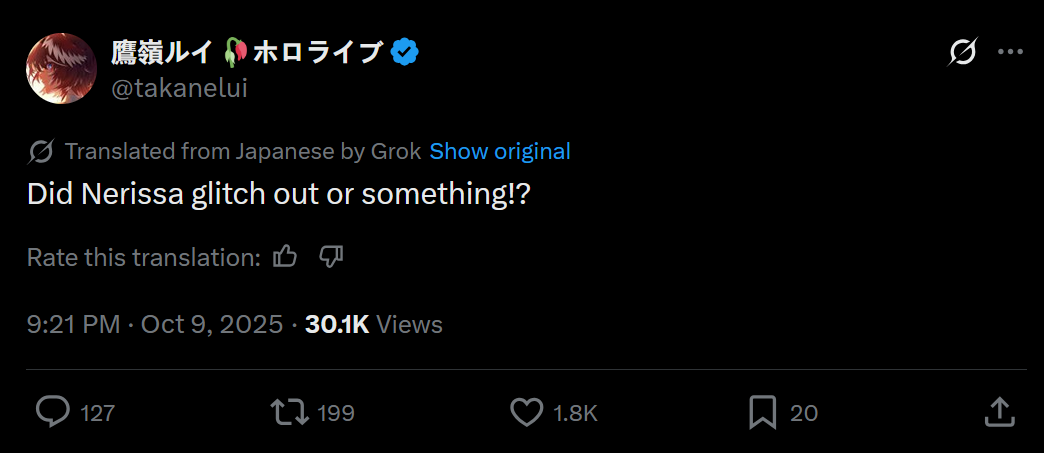Show original Japanese text

[x=500, y=152]
